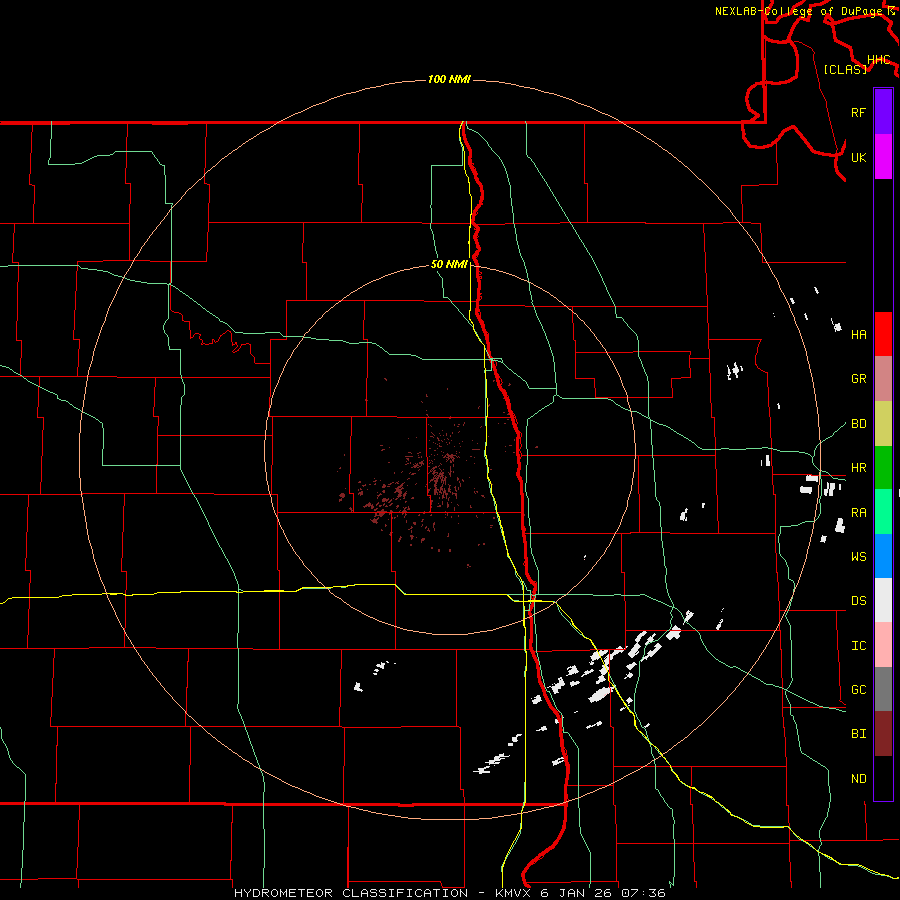This screenshot has height=900, width=900.
Task: Click the dusty pink GR legend swatch
Action: tap(883, 378)
